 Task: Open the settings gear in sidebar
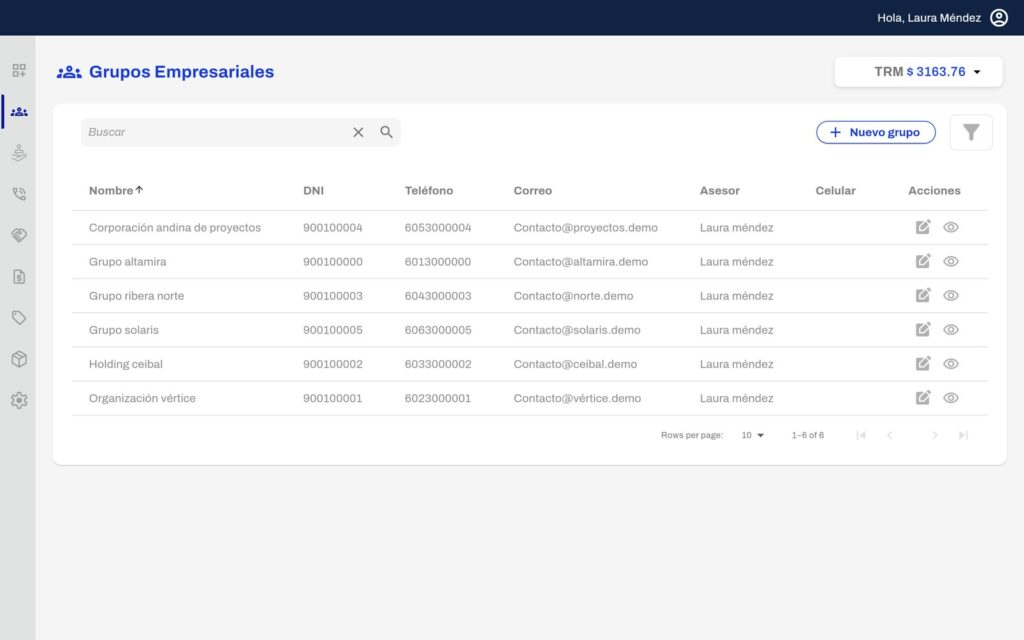click(19, 400)
